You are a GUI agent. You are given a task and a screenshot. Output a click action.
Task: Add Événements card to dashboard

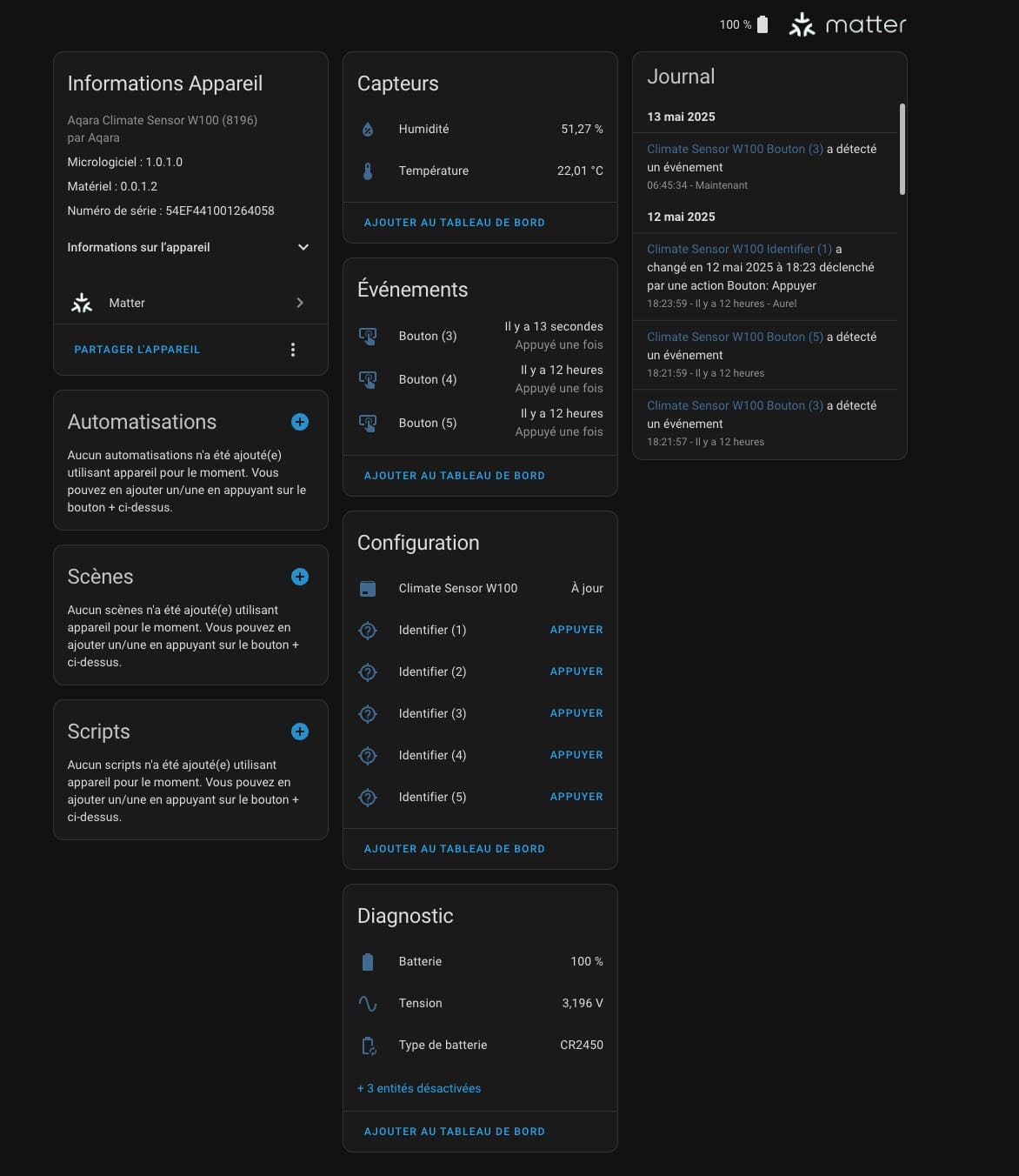(455, 476)
